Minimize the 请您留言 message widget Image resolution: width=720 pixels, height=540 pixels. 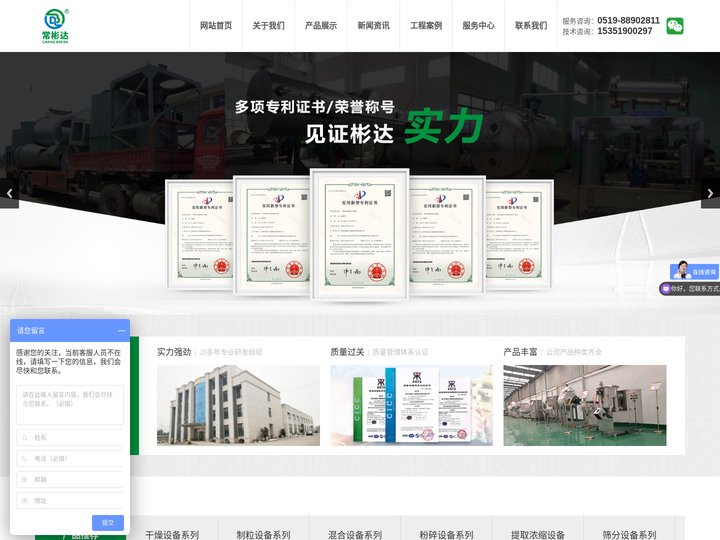tap(122, 331)
